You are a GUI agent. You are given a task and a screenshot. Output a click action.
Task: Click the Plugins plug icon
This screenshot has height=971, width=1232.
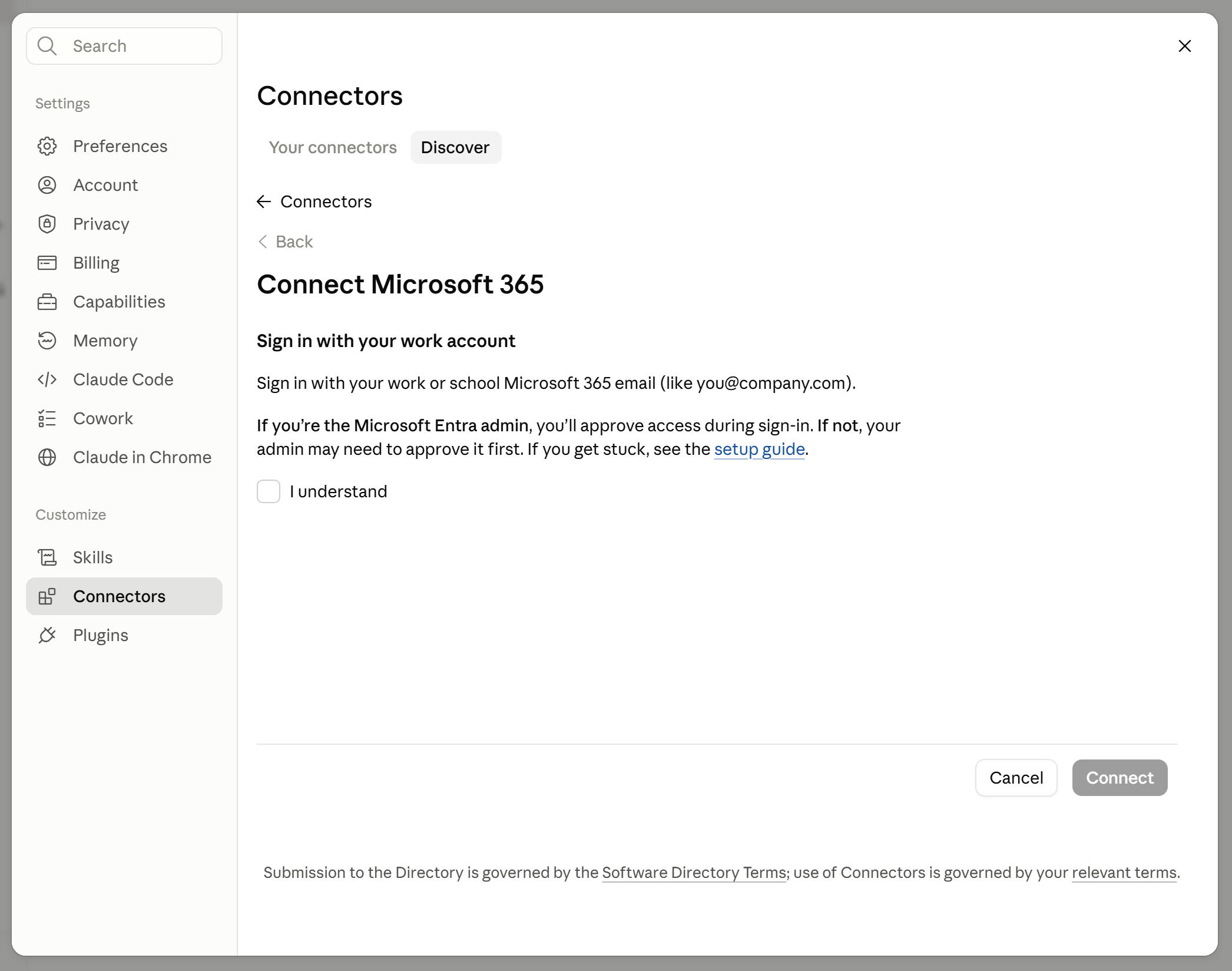point(47,635)
